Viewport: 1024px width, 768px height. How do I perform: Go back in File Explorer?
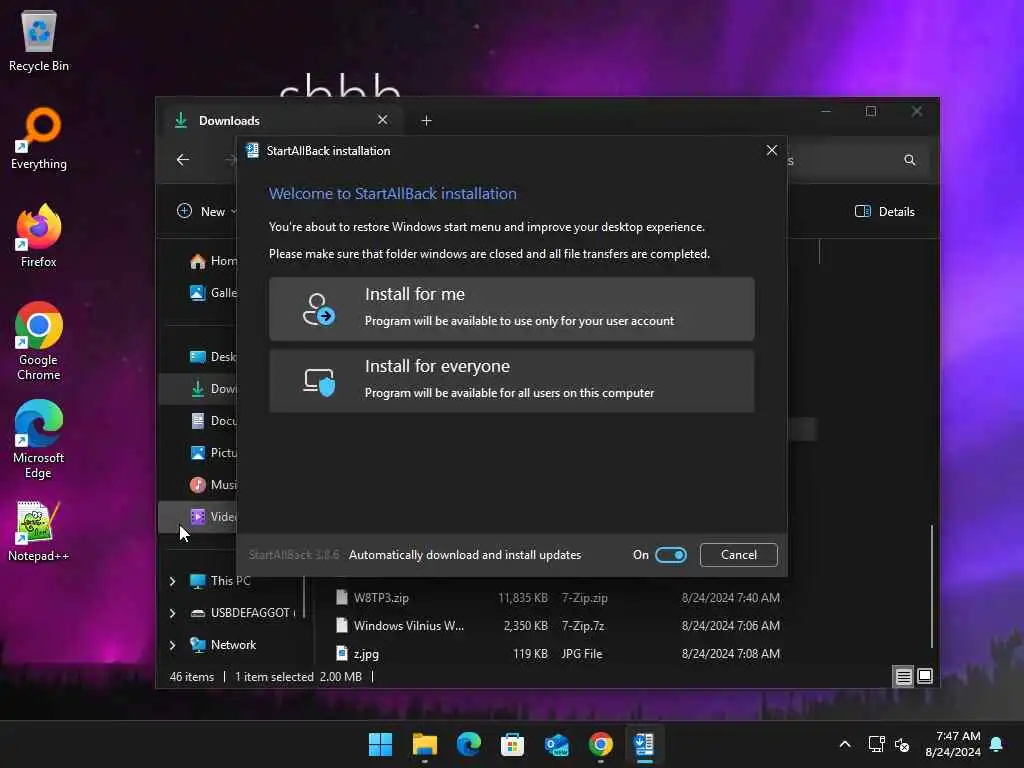pyautogui.click(x=183, y=159)
